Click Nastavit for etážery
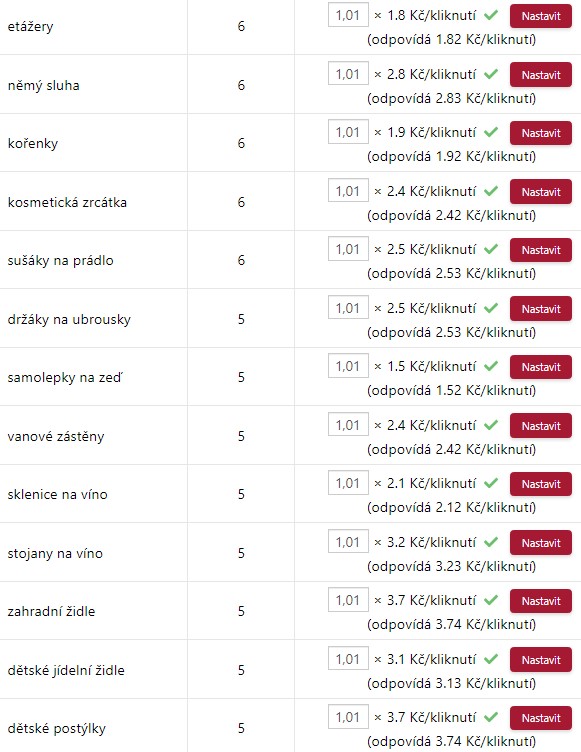This screenshot has height=752, width=581. 541,16
